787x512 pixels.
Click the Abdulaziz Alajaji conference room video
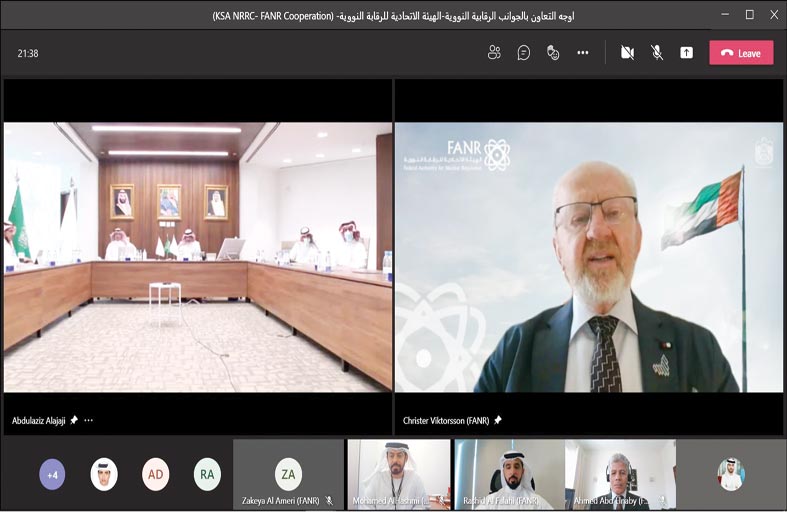click(198, 256)
